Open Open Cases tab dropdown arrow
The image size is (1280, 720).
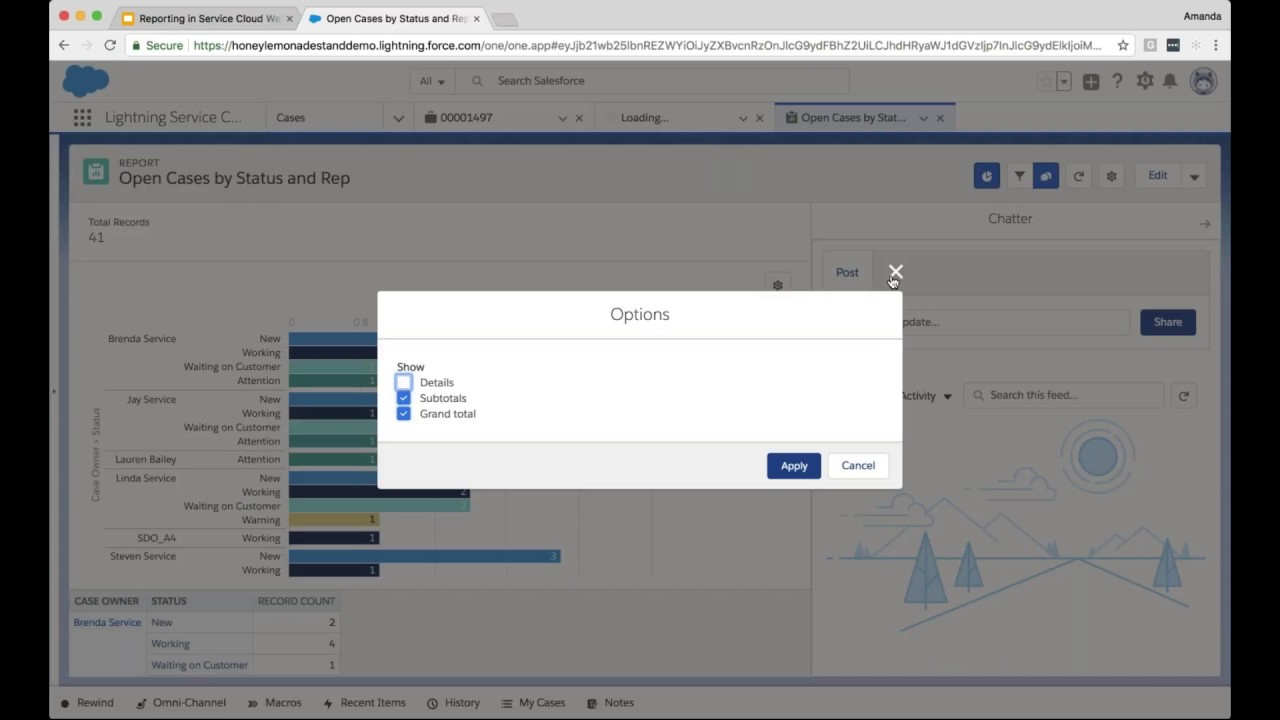pos(923,118)
